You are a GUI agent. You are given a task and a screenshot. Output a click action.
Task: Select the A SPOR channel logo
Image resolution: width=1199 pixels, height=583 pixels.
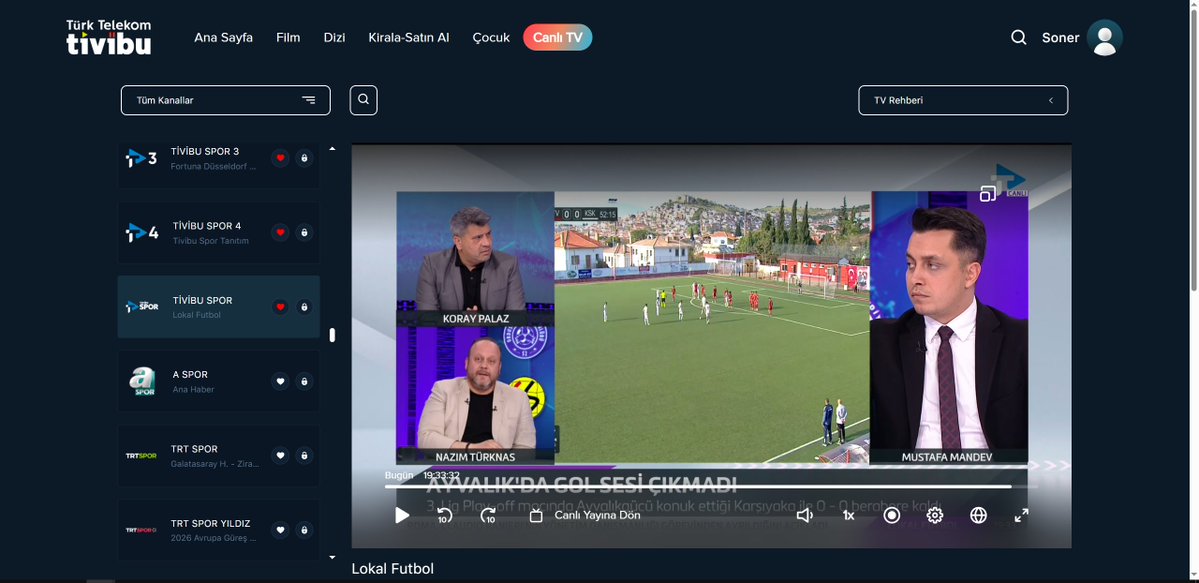pos(142,381)
